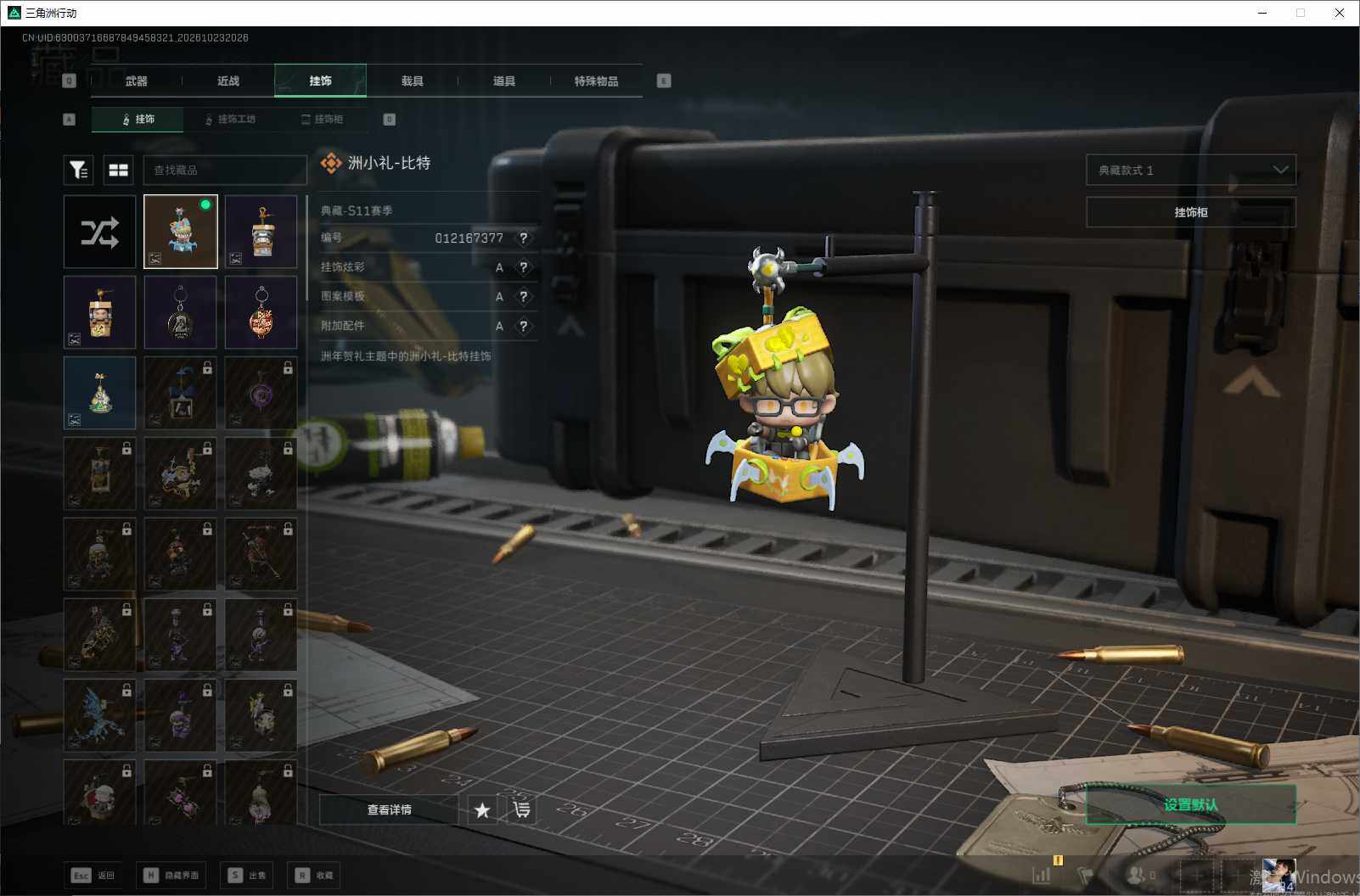Screen dimensions: 1360x896
Task: Open the 道具 tab
Action: point(504,81)
